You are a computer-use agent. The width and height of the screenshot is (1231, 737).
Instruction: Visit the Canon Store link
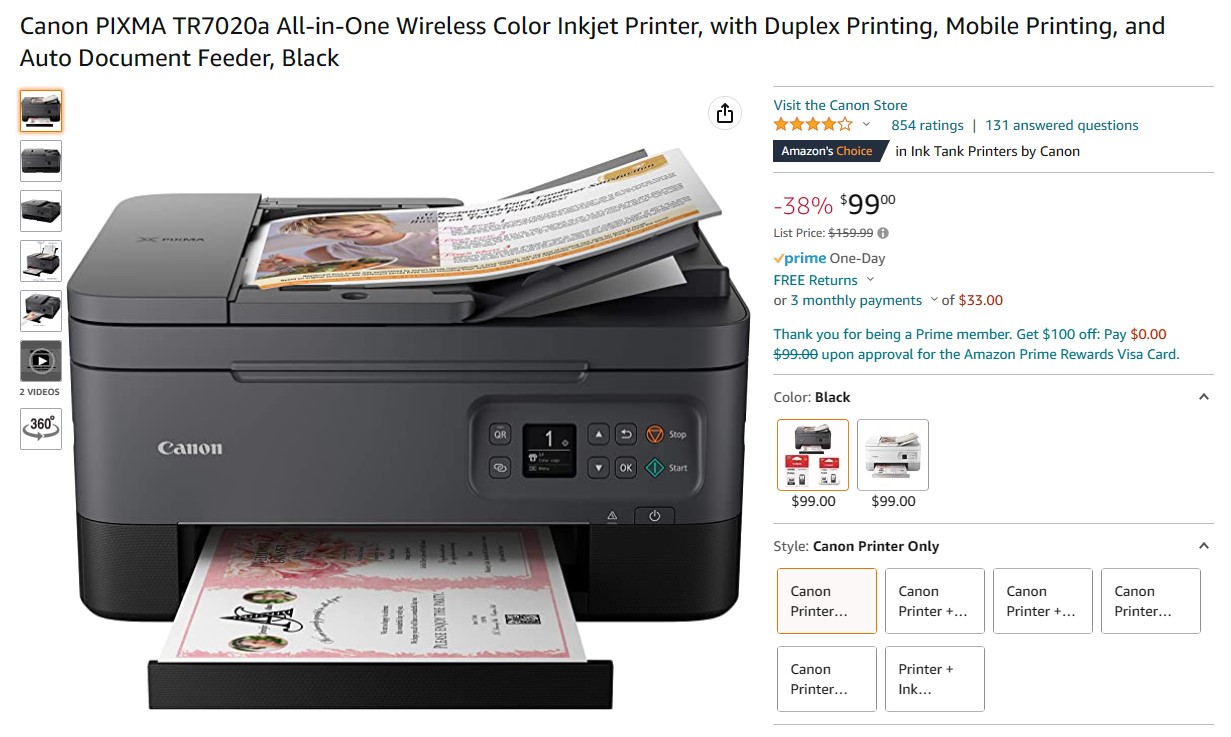[x=841, y=105]
